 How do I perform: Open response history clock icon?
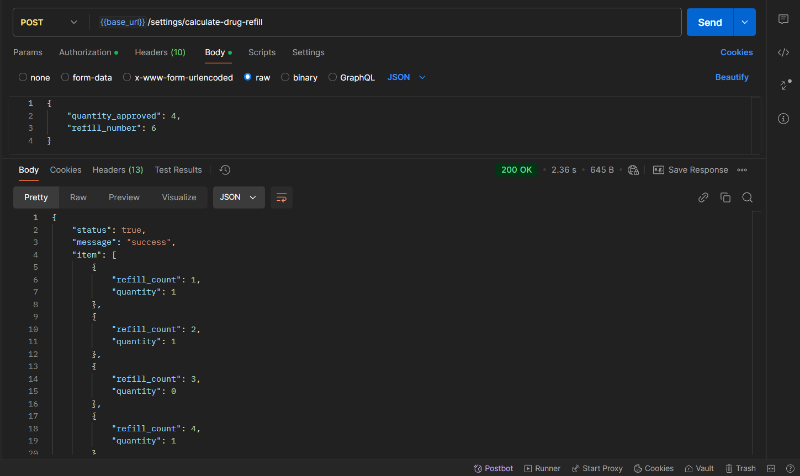(225, 170)
